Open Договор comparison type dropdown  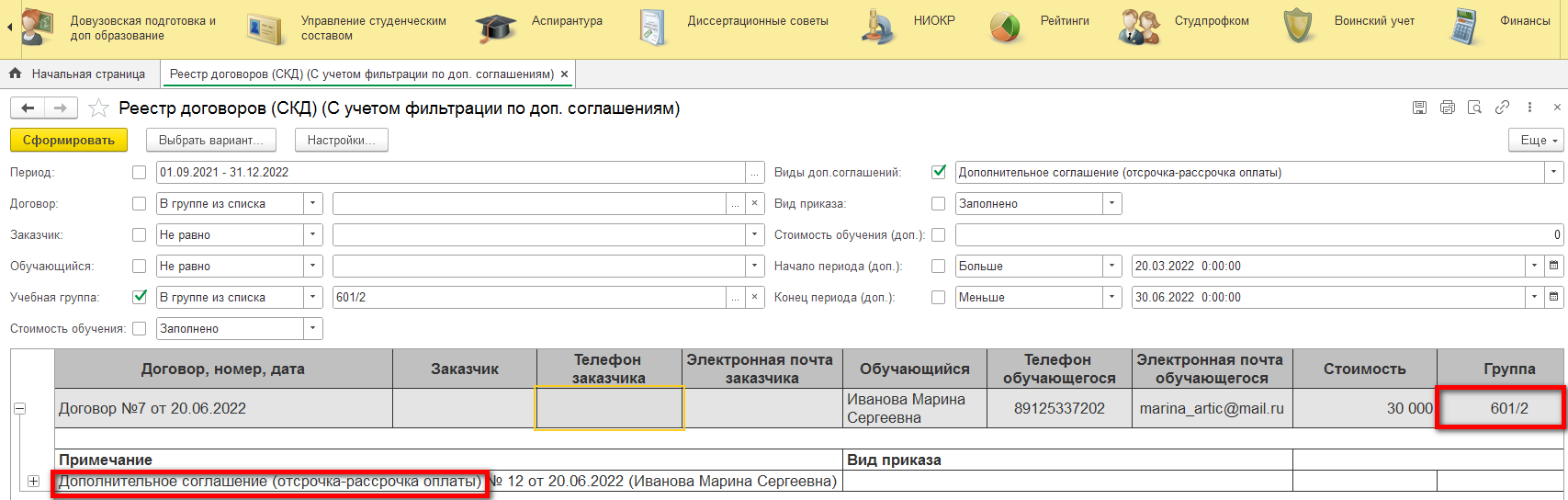313,204
